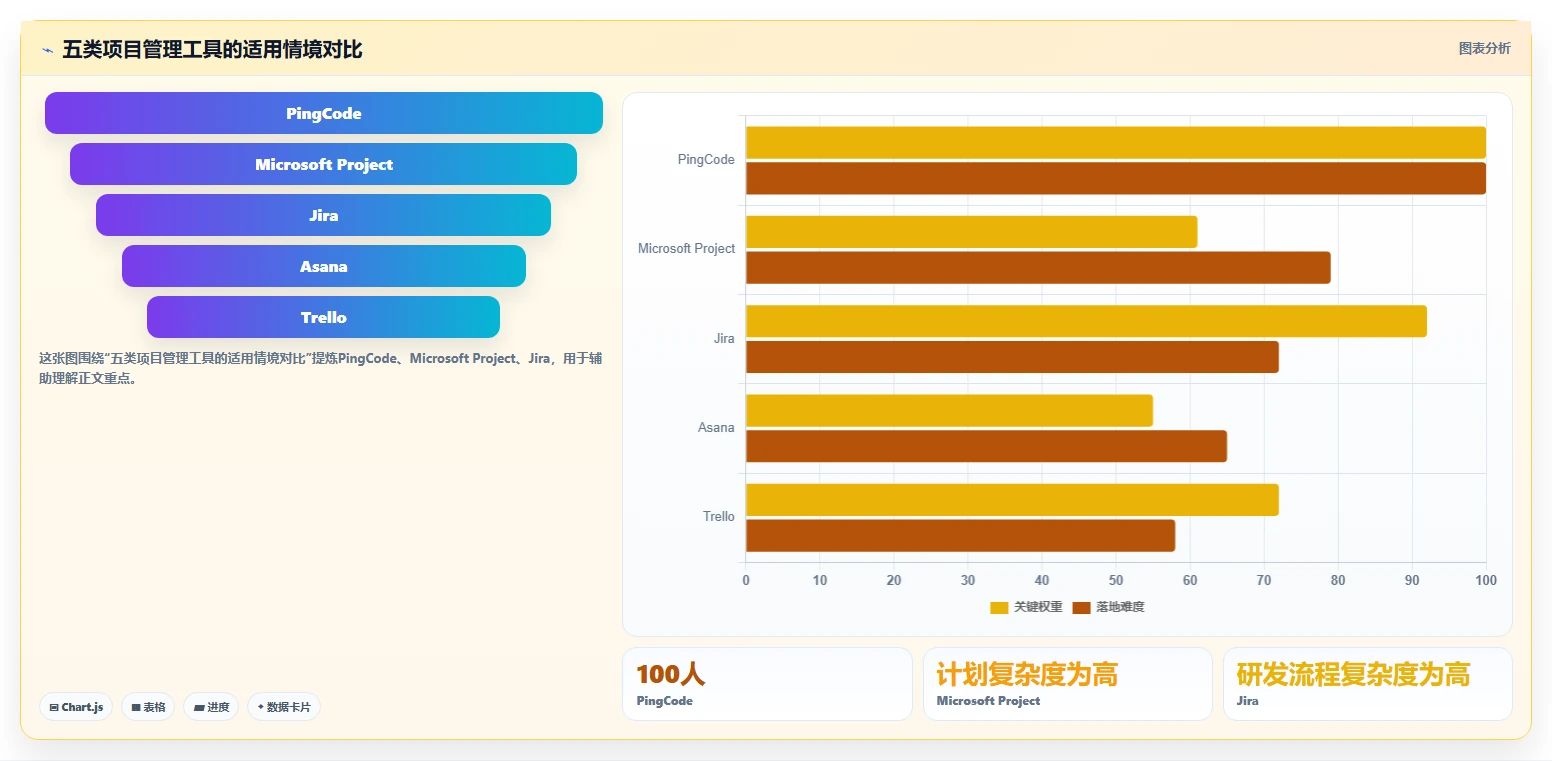
Task: Click the icon beside the chart title
Action: (47, 50)
